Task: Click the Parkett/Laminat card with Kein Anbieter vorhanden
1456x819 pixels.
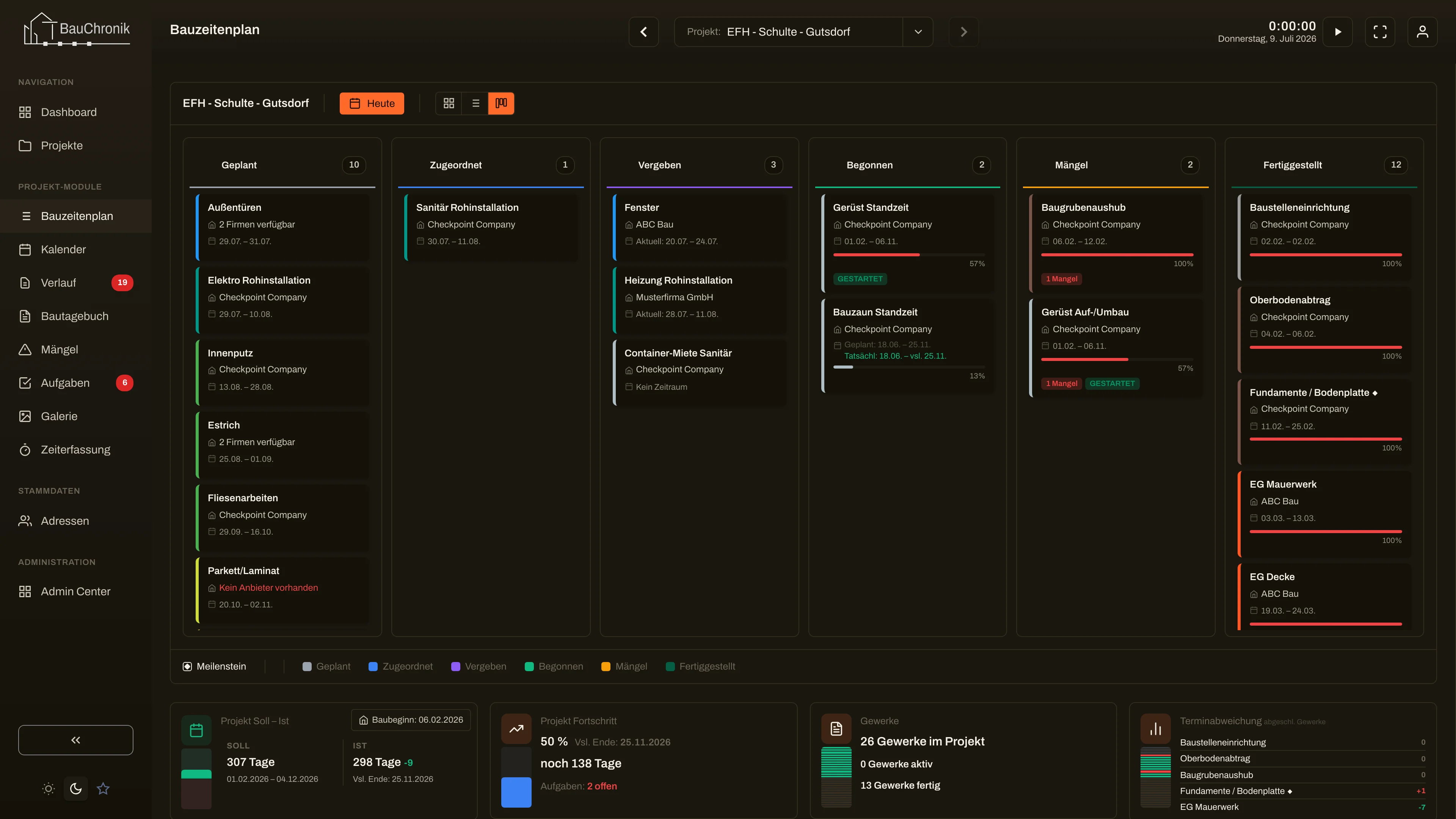Action: [x=282, y=590]
